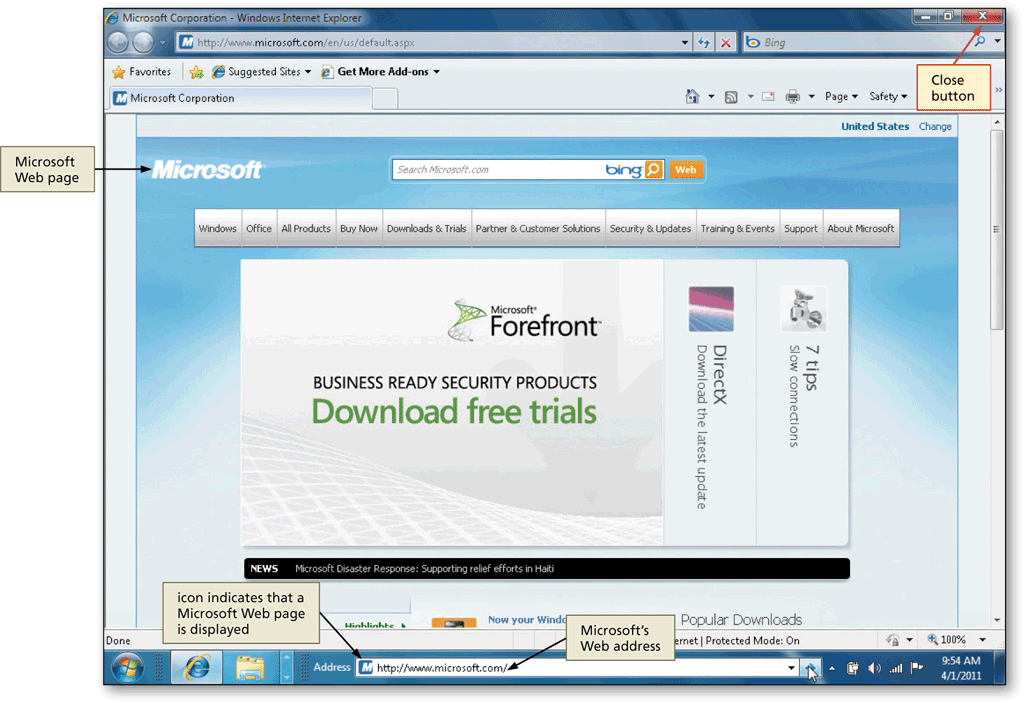
Task: Open the Safety menu
Action: (888, 97)
